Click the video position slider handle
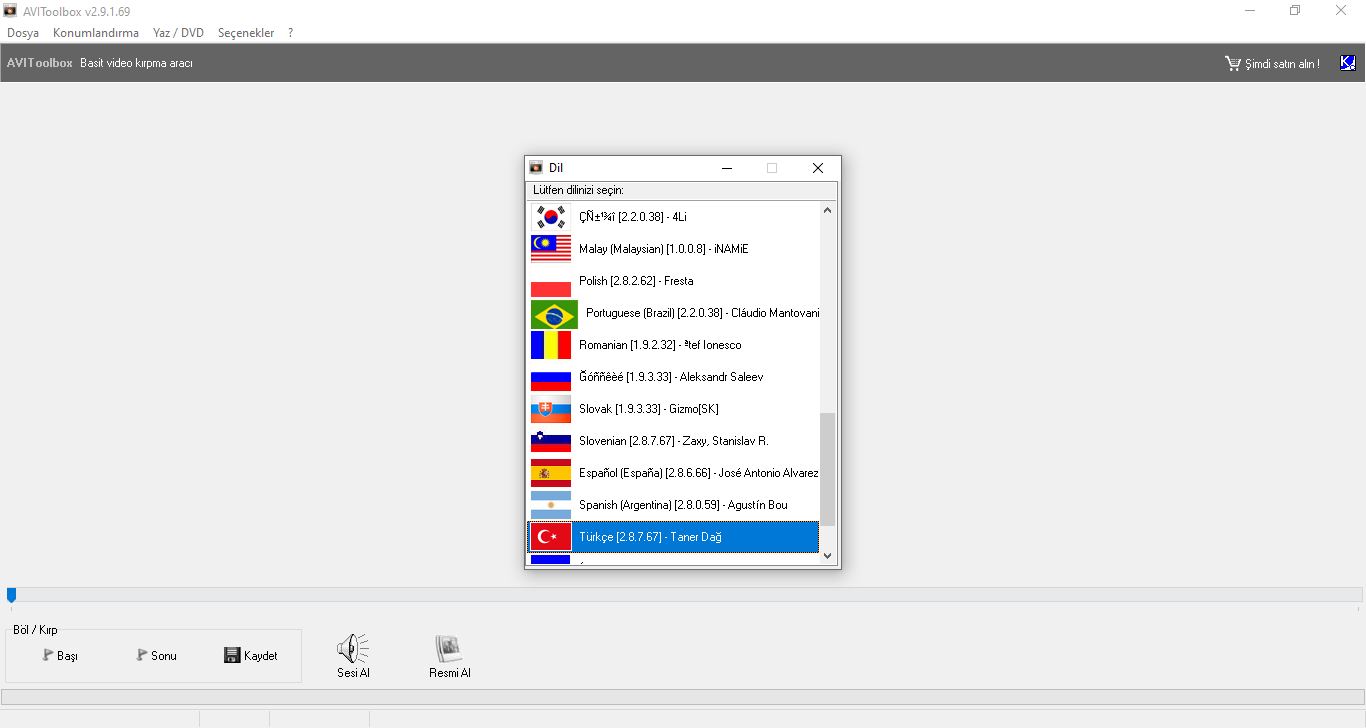 point(11,594)
